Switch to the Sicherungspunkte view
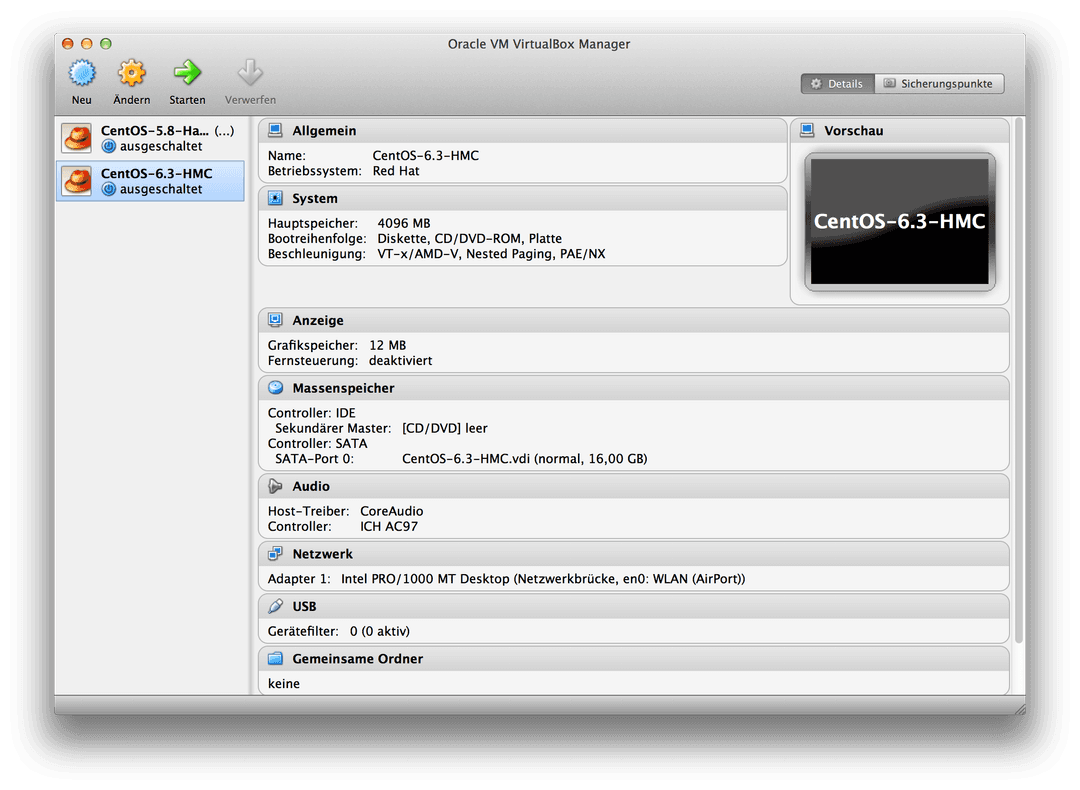This screenshot has width=1080, height=790. tap(939, 84)
